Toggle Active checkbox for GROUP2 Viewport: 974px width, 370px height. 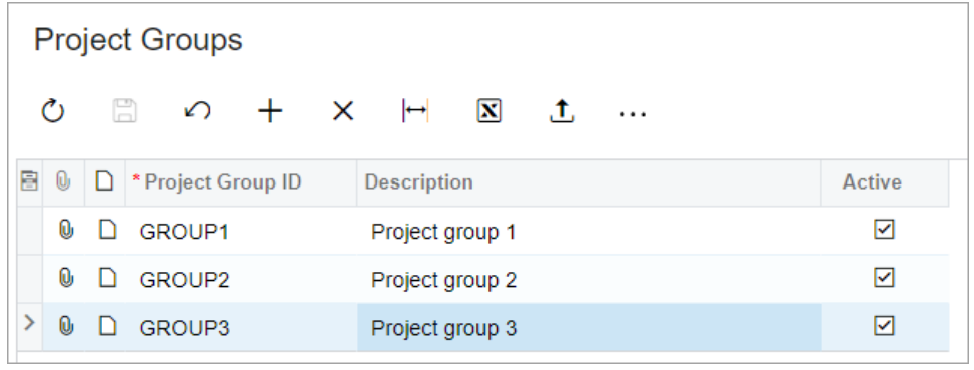884,278
